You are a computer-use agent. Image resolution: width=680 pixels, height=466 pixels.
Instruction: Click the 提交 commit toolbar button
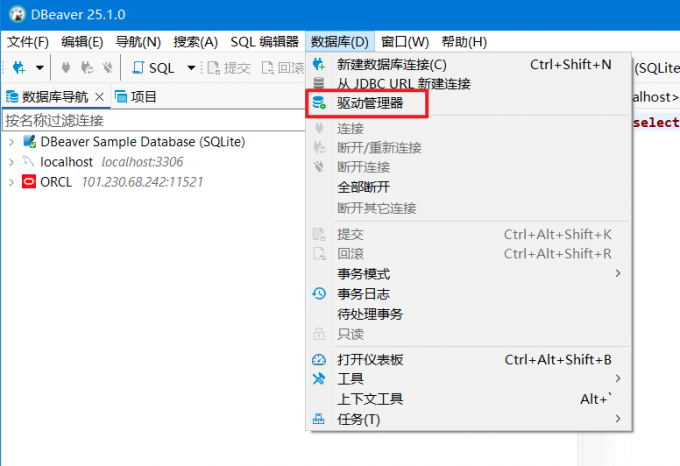click(x=229, y=68)
